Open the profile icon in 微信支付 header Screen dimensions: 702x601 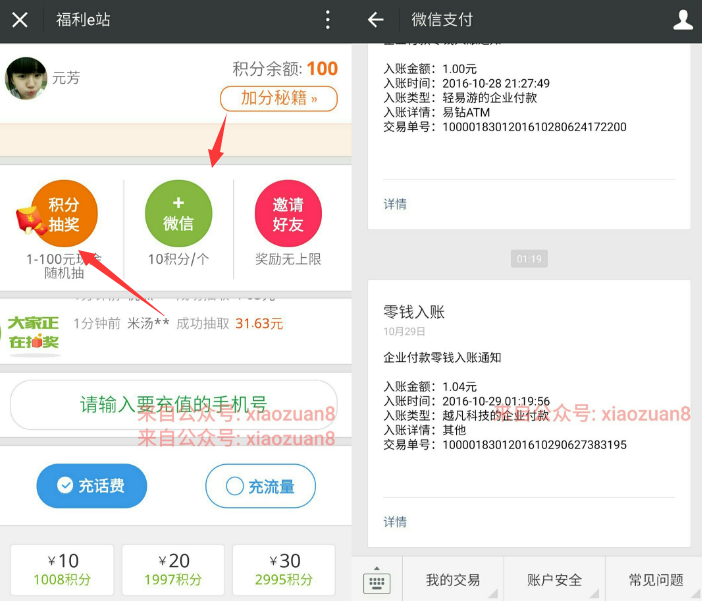coord(683,20)
